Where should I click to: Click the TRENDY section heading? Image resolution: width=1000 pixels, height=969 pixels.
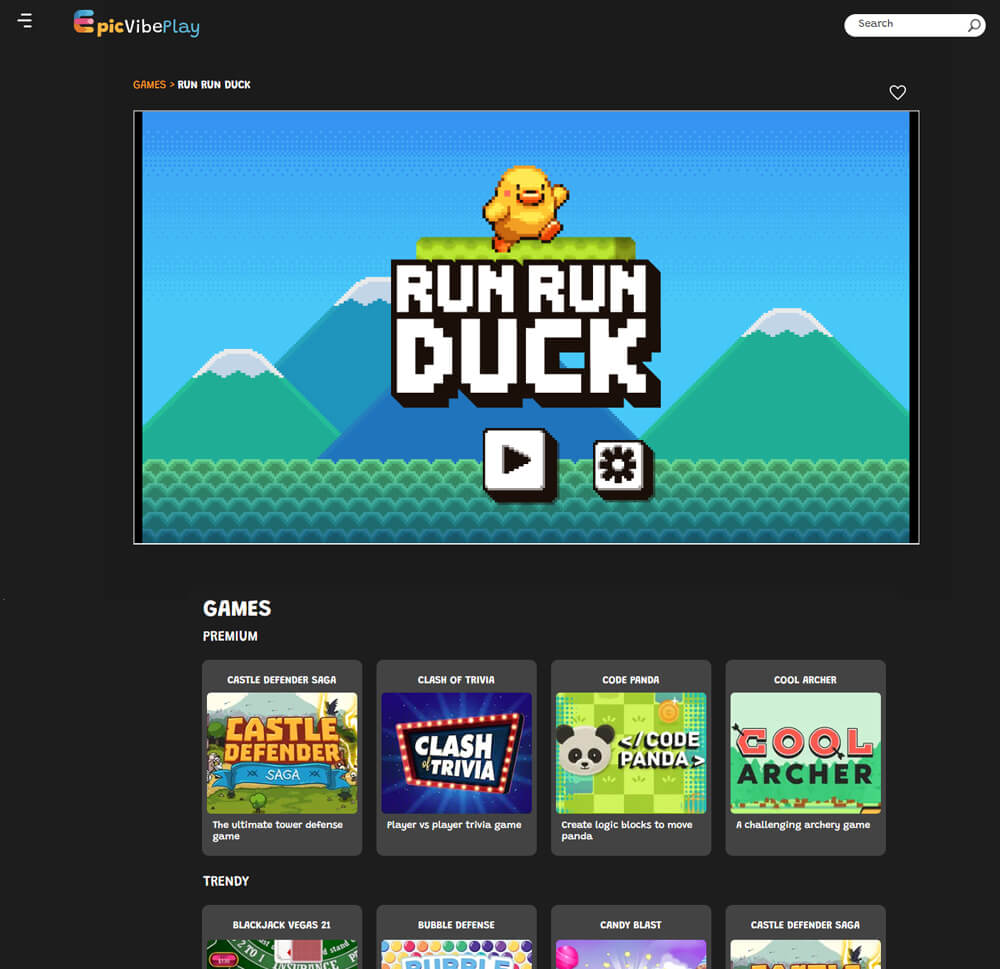226,881
